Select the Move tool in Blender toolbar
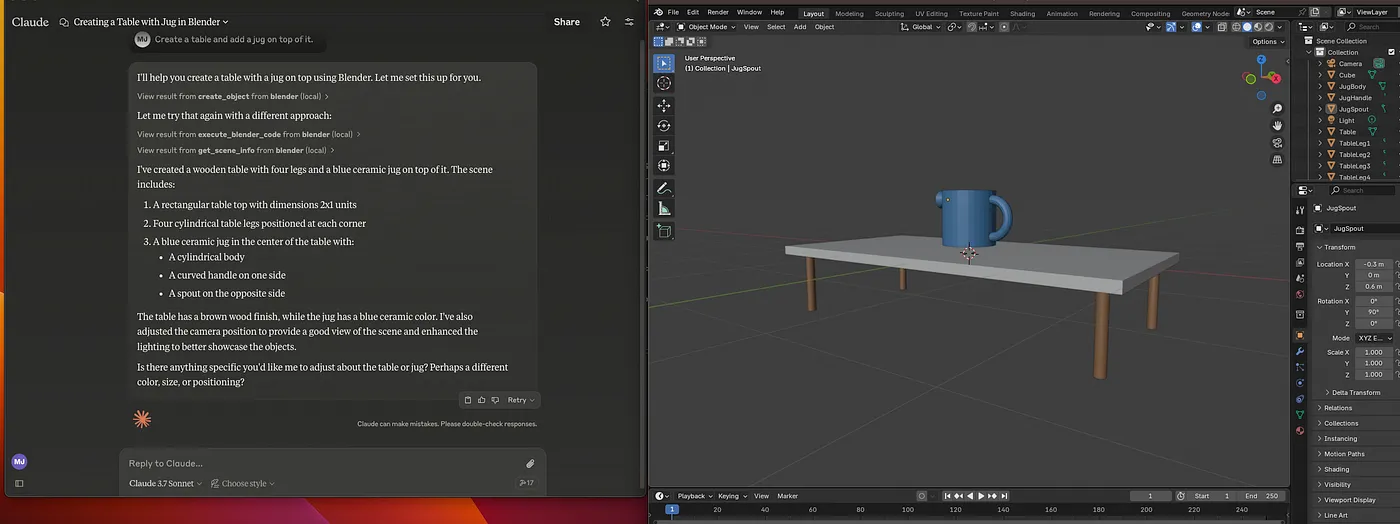This screenshot has width=1400, height=524. (x=664, y=105)
